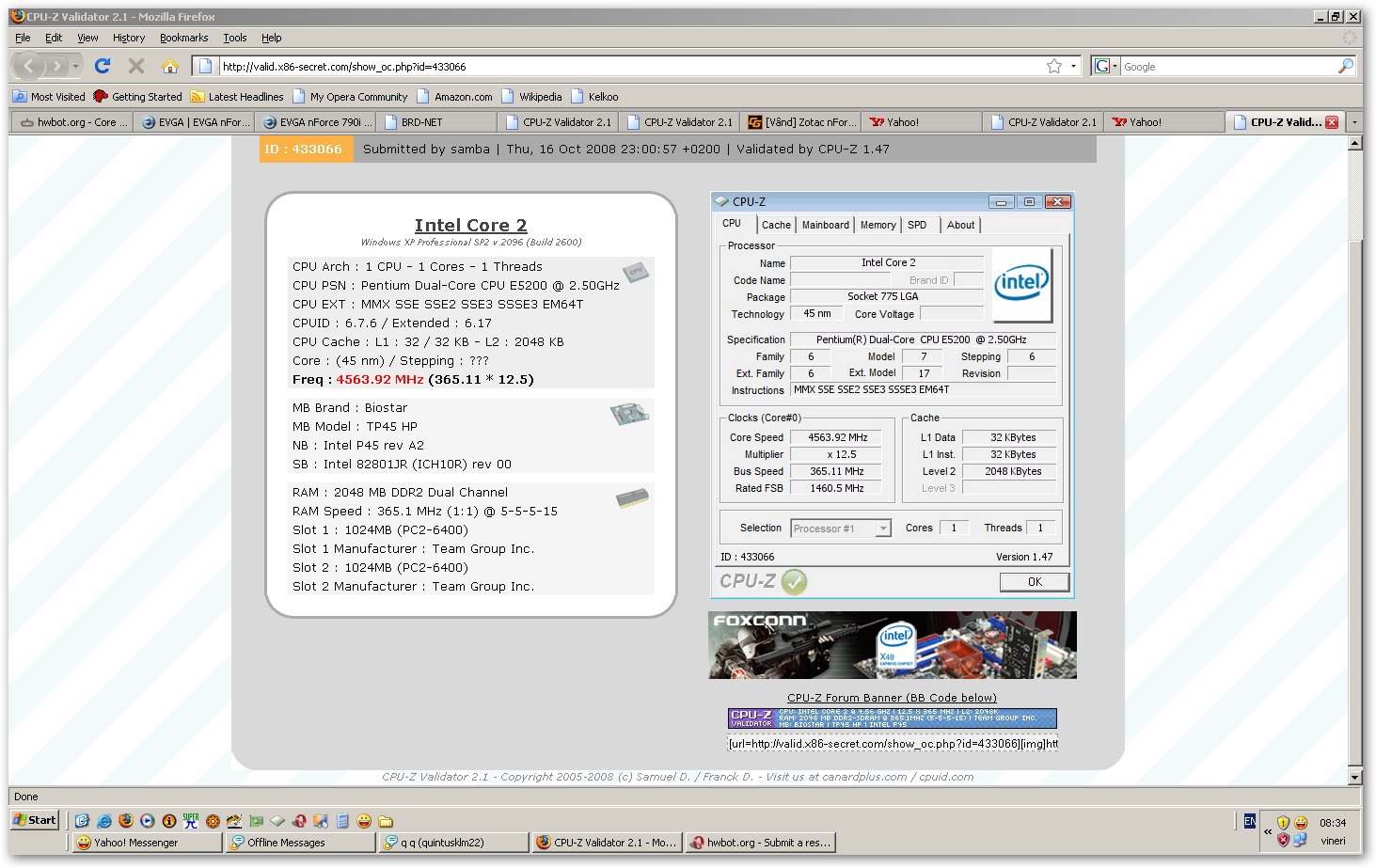Switch to the [Vând] Zotac nFor tab
Screen dimensions: 1376x868
pos(801,122)
